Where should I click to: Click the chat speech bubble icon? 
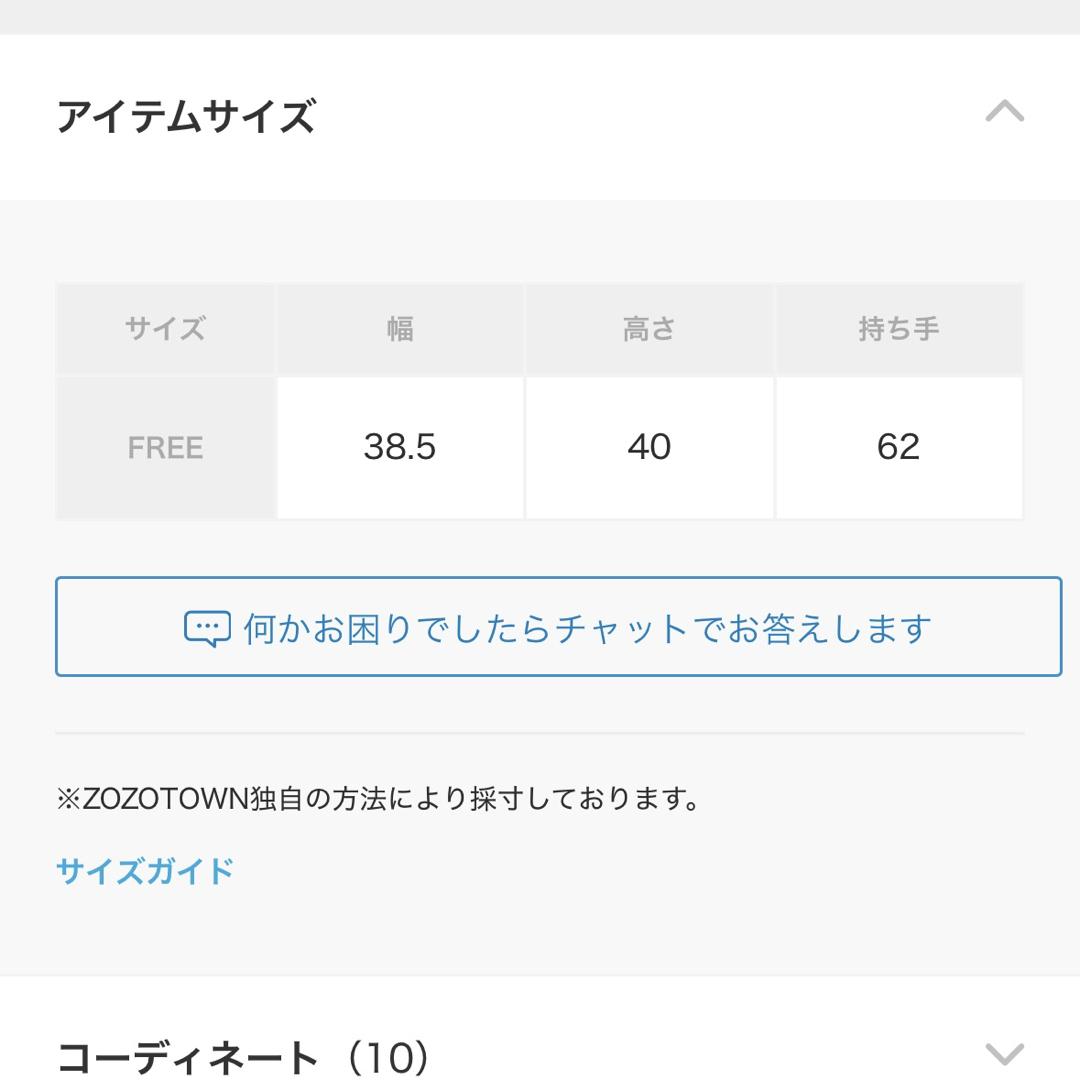pyautogui.click(x=207, y=629)
